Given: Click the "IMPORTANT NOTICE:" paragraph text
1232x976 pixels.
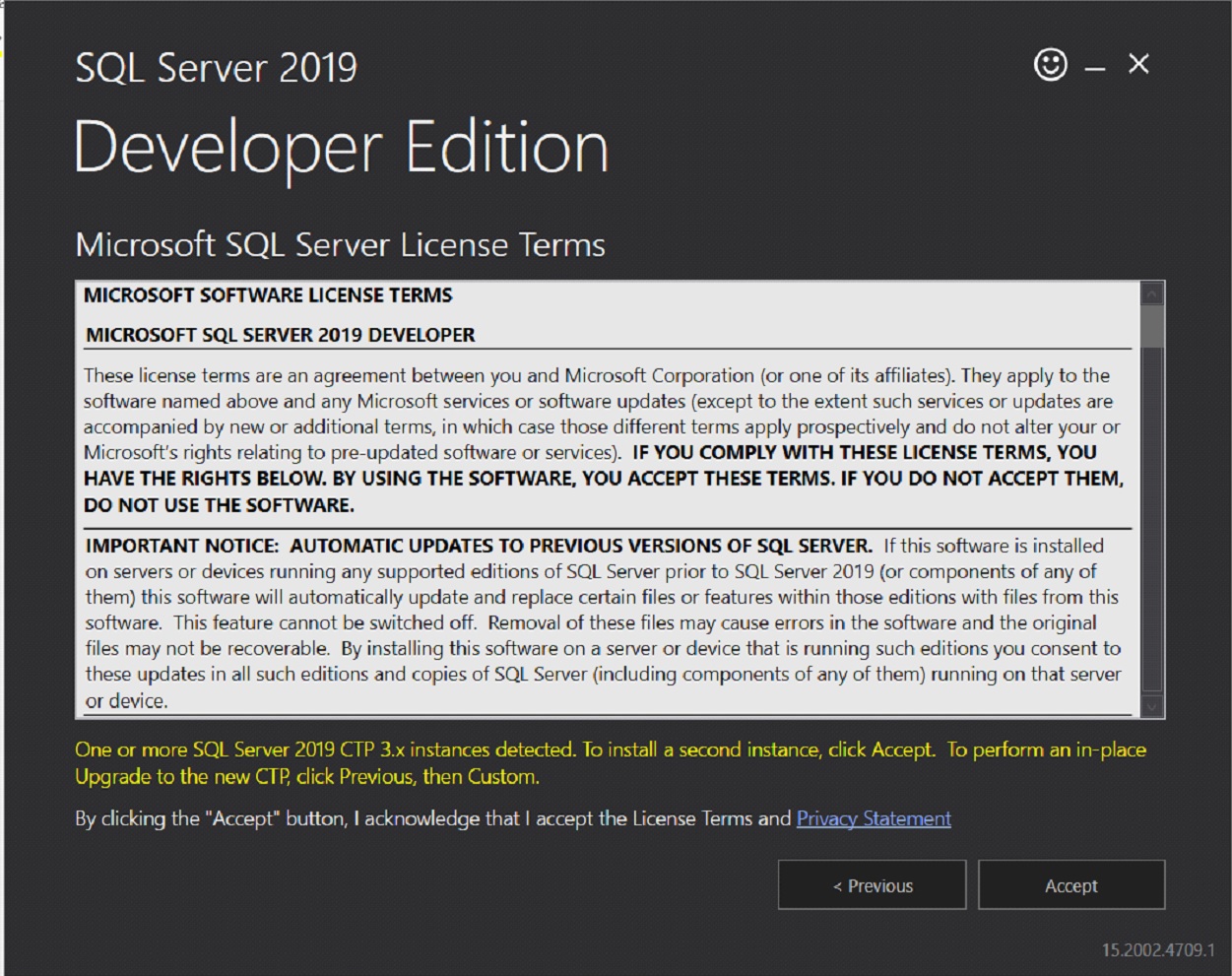Looking at the screenshot, I should pos(604,622).
